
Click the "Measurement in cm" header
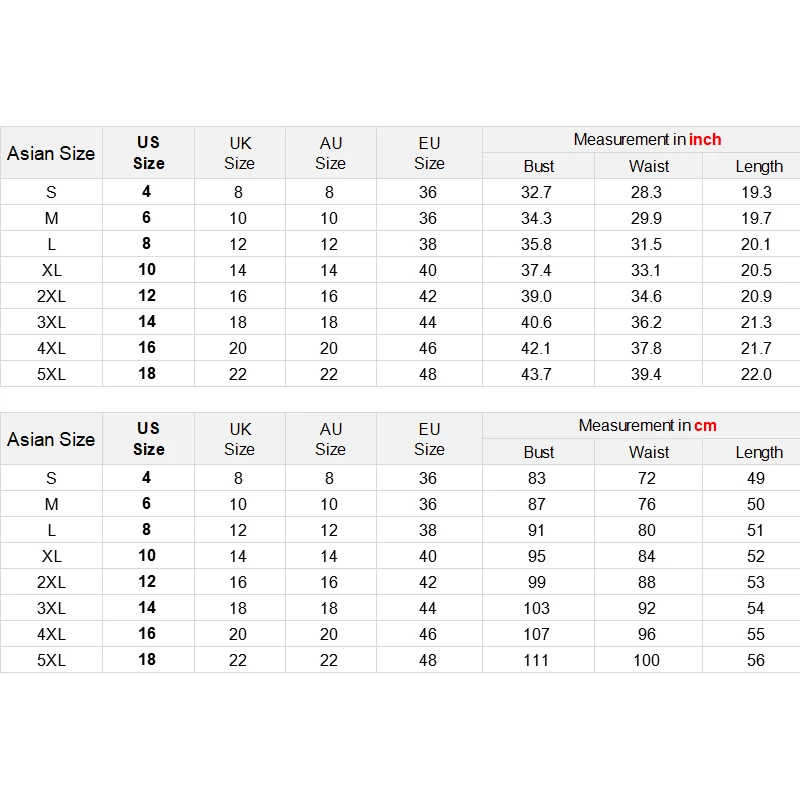(647, 426)
